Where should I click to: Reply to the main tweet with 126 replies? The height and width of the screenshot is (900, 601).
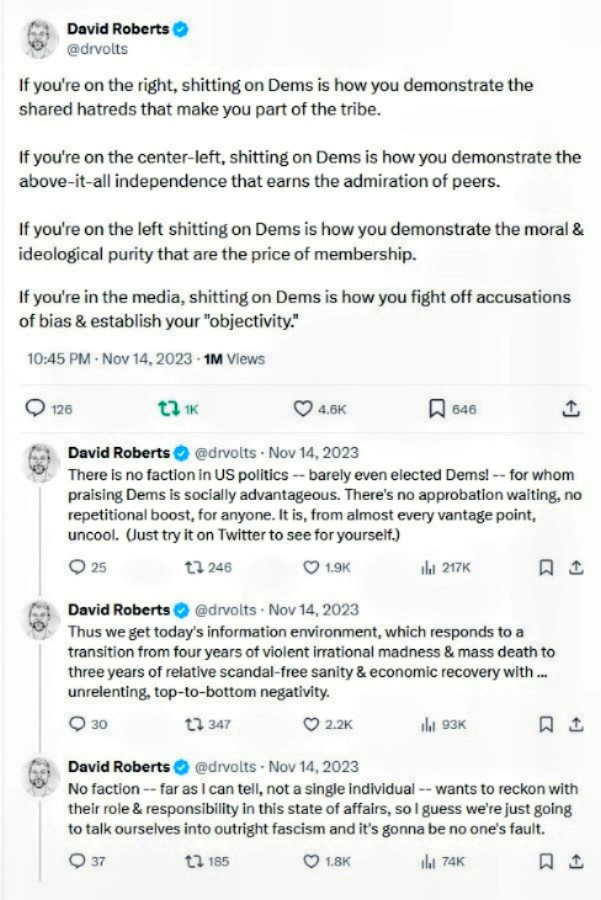[x=35, y=409]
